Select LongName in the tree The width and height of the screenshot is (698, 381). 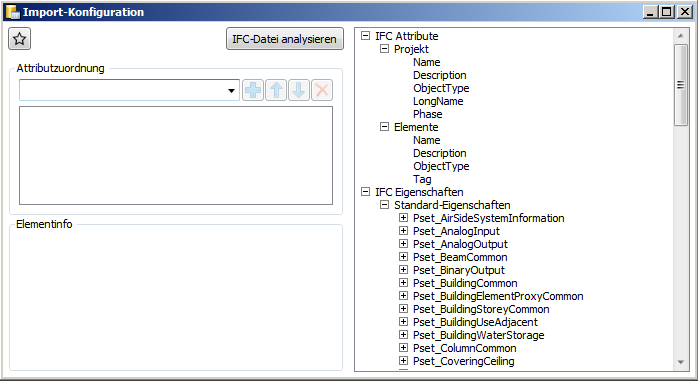click(x=438, y=101)
